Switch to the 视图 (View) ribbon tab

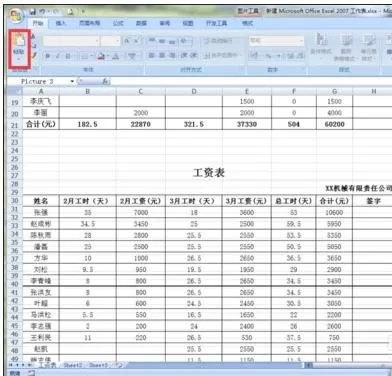click(x=188, y=23)
